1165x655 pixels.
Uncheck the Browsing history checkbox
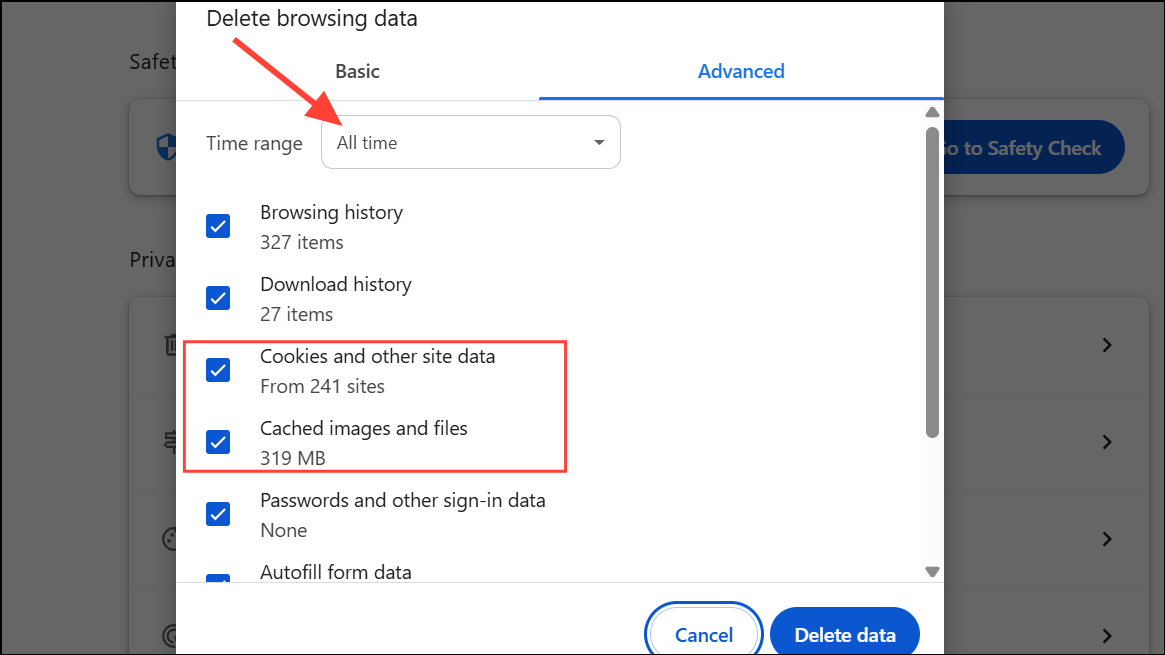click(218, 226)
